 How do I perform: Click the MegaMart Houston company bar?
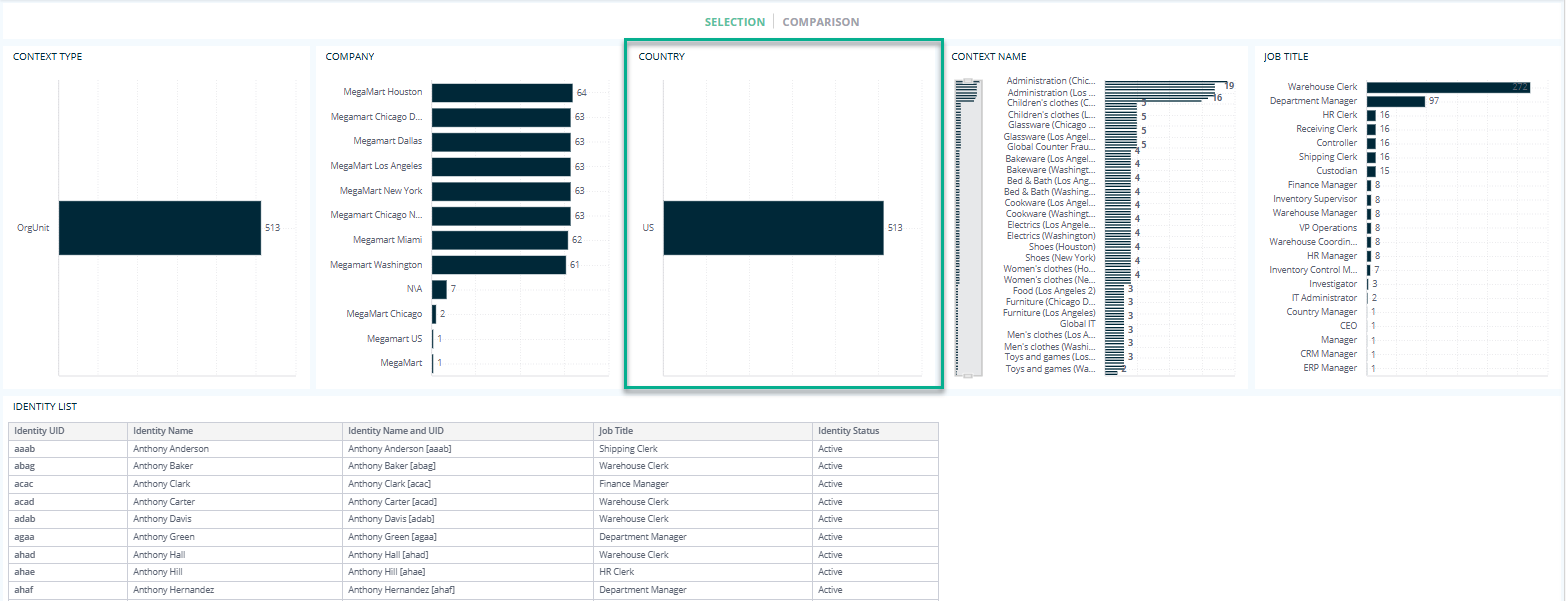502,92
